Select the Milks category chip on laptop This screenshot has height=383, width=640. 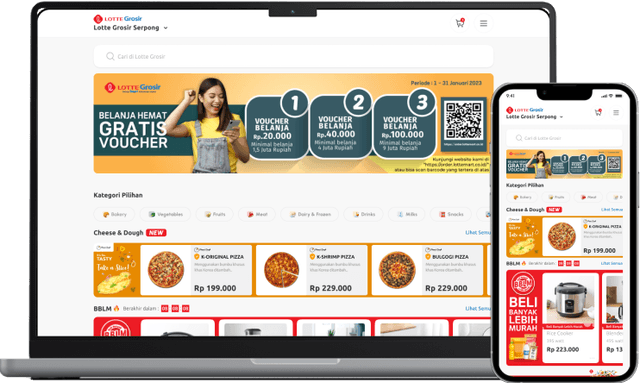coord(407,214)
